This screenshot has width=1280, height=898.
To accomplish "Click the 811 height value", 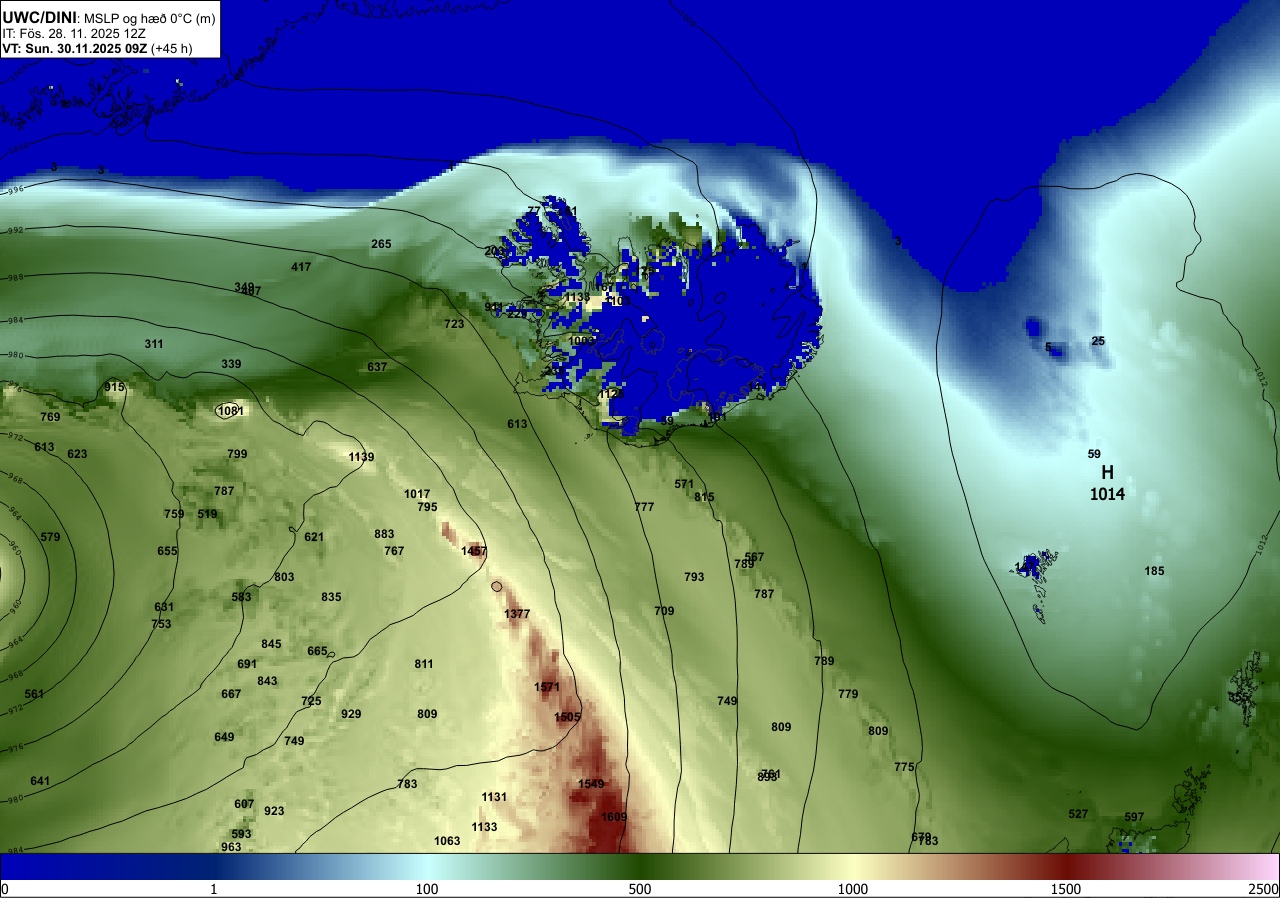I will coord(424,664).
